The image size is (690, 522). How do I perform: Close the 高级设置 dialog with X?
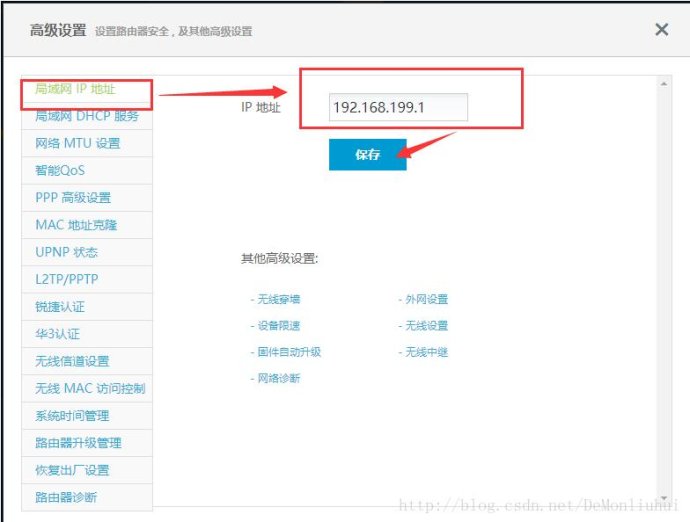[x=661, y=30]
